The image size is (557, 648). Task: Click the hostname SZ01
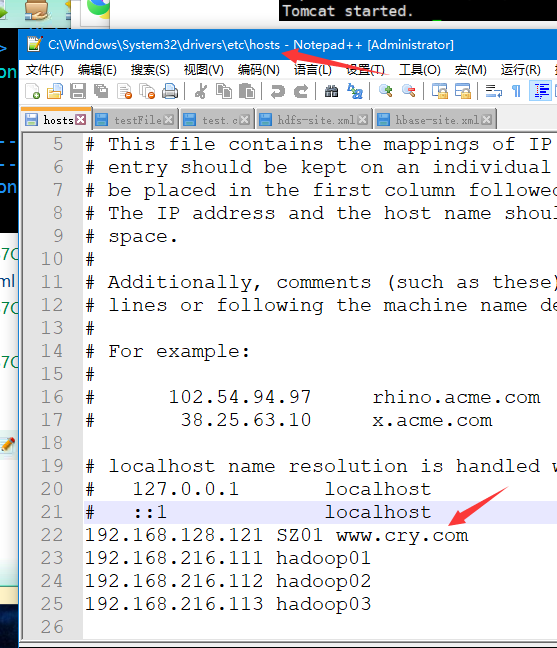(299, 535)
